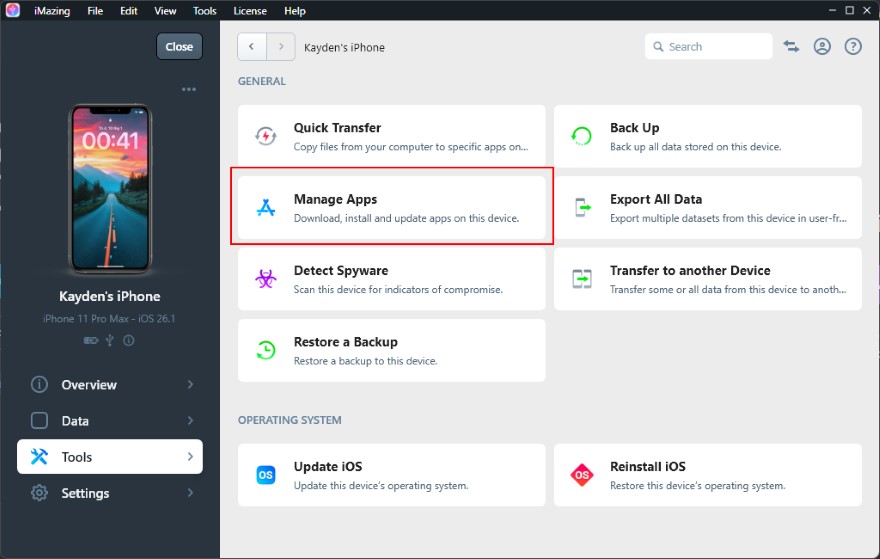
Task: Click the Restore a Backup icon
Action: coord(266,350)
